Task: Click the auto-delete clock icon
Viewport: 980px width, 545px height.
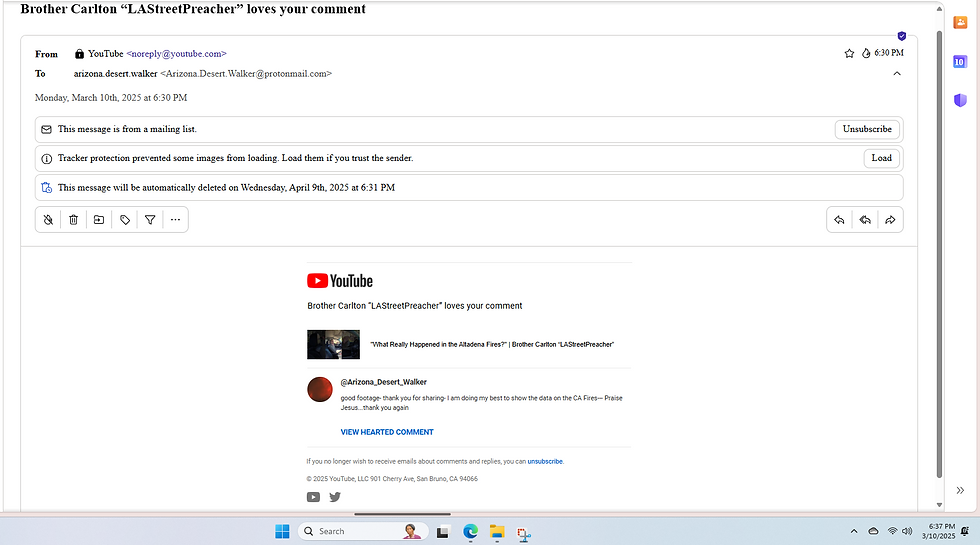Action: [46, 188]
